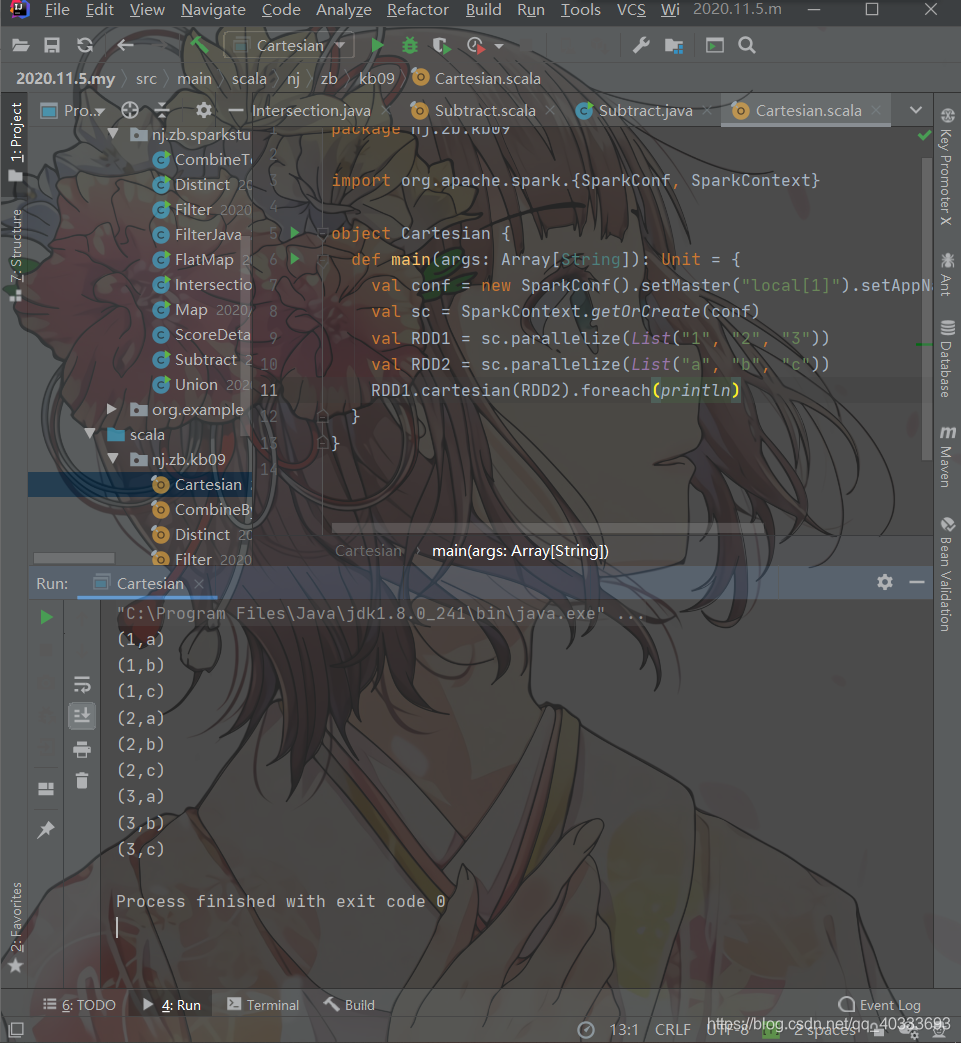Toggle the Bean Validation tool window
The image size is (961, 1043).
point(946,574)
